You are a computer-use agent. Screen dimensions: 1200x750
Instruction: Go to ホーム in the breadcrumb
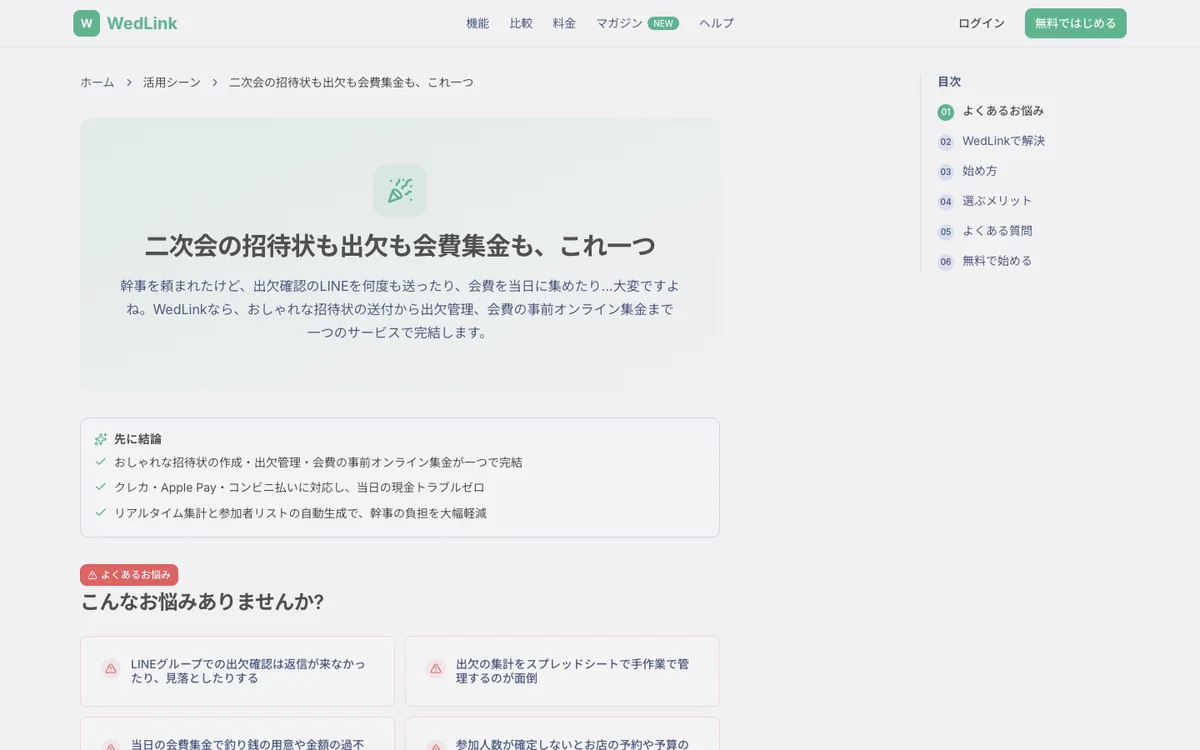tap(97, 82)
